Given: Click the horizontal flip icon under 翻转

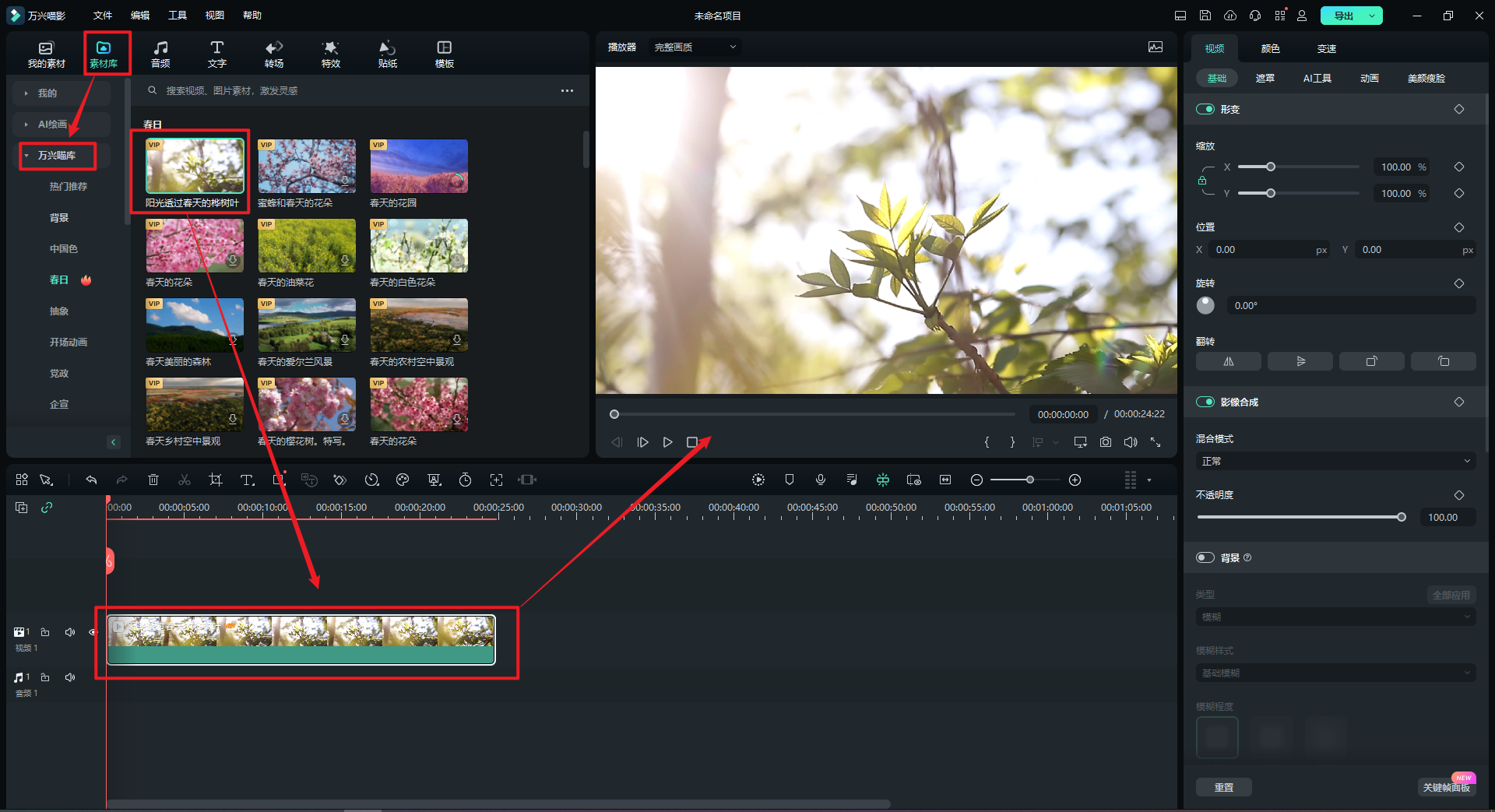Looking at the screenshot, I should pos(1228,361).
